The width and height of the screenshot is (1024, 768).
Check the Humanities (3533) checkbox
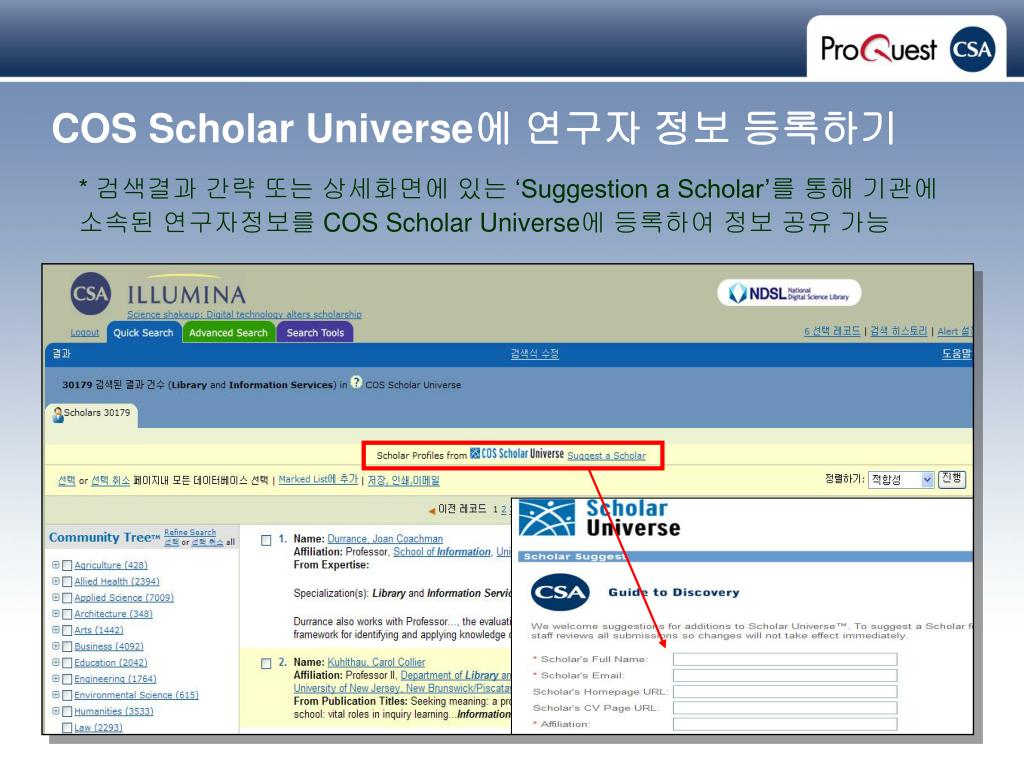pyautogui.click(x=67, y=712)
